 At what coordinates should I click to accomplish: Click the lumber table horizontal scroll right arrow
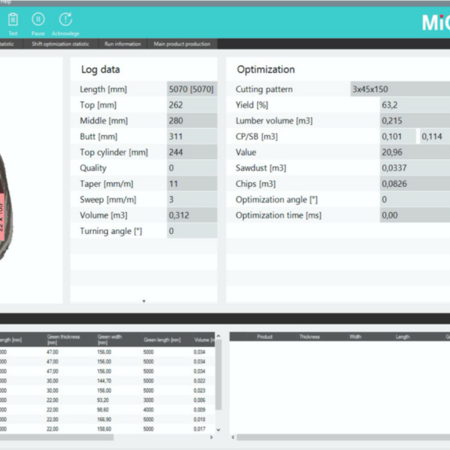tap(211, 437)
